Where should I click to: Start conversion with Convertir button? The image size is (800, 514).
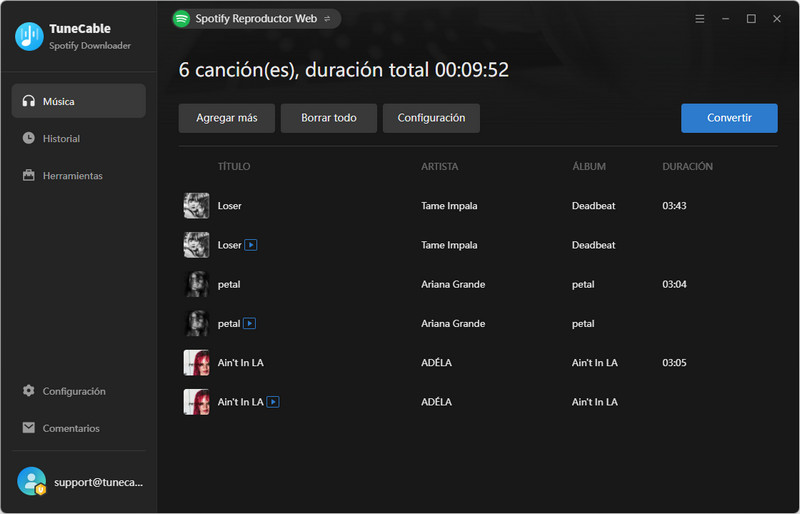[729, 118]
